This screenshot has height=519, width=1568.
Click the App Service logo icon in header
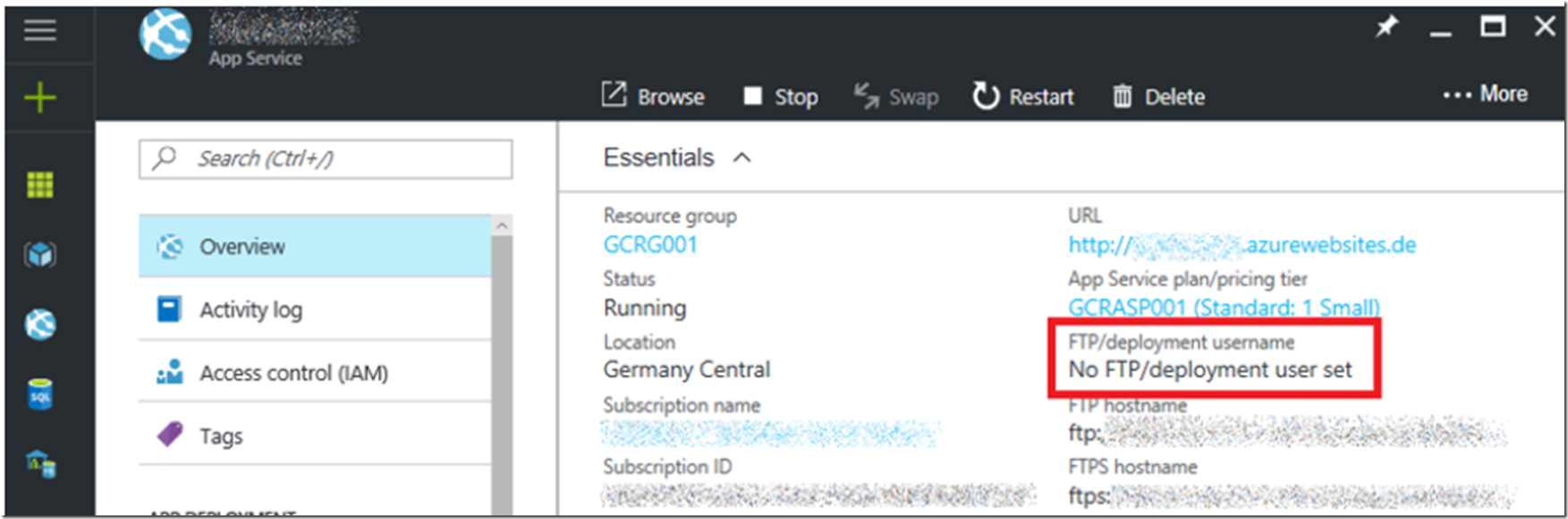165,34
